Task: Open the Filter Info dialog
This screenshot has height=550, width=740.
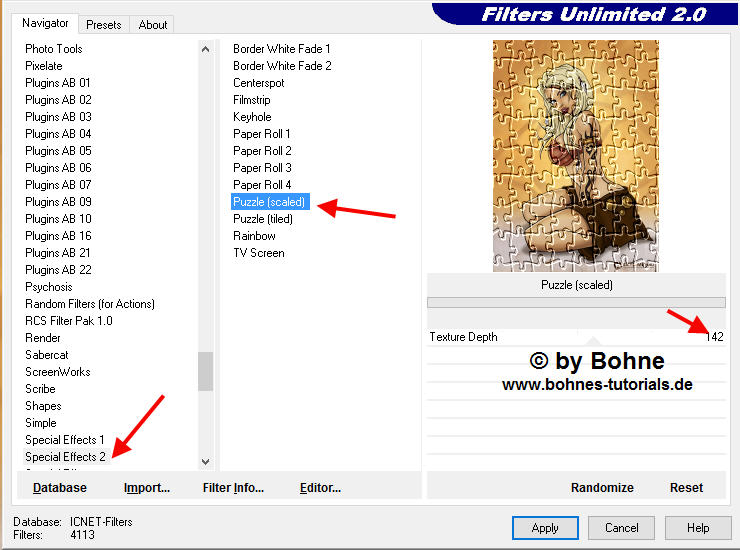Action: point(233,488)
